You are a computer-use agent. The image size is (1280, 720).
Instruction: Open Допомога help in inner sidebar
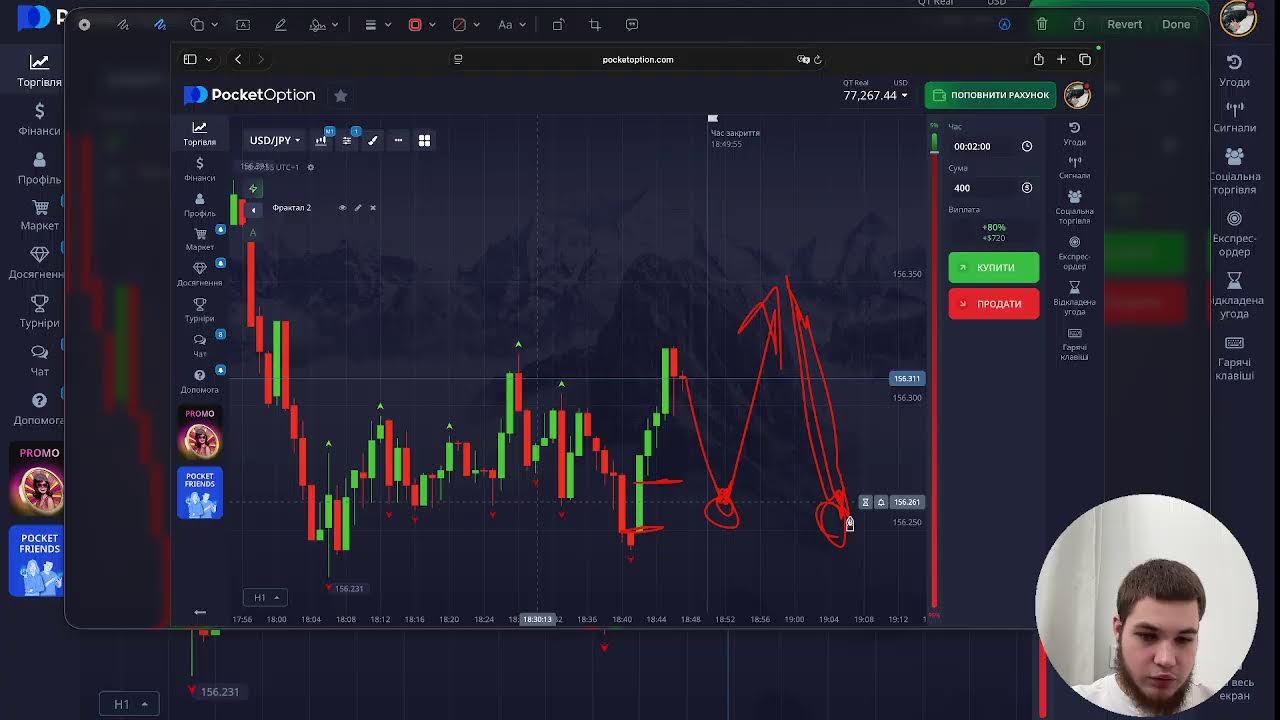click(199, 381)
